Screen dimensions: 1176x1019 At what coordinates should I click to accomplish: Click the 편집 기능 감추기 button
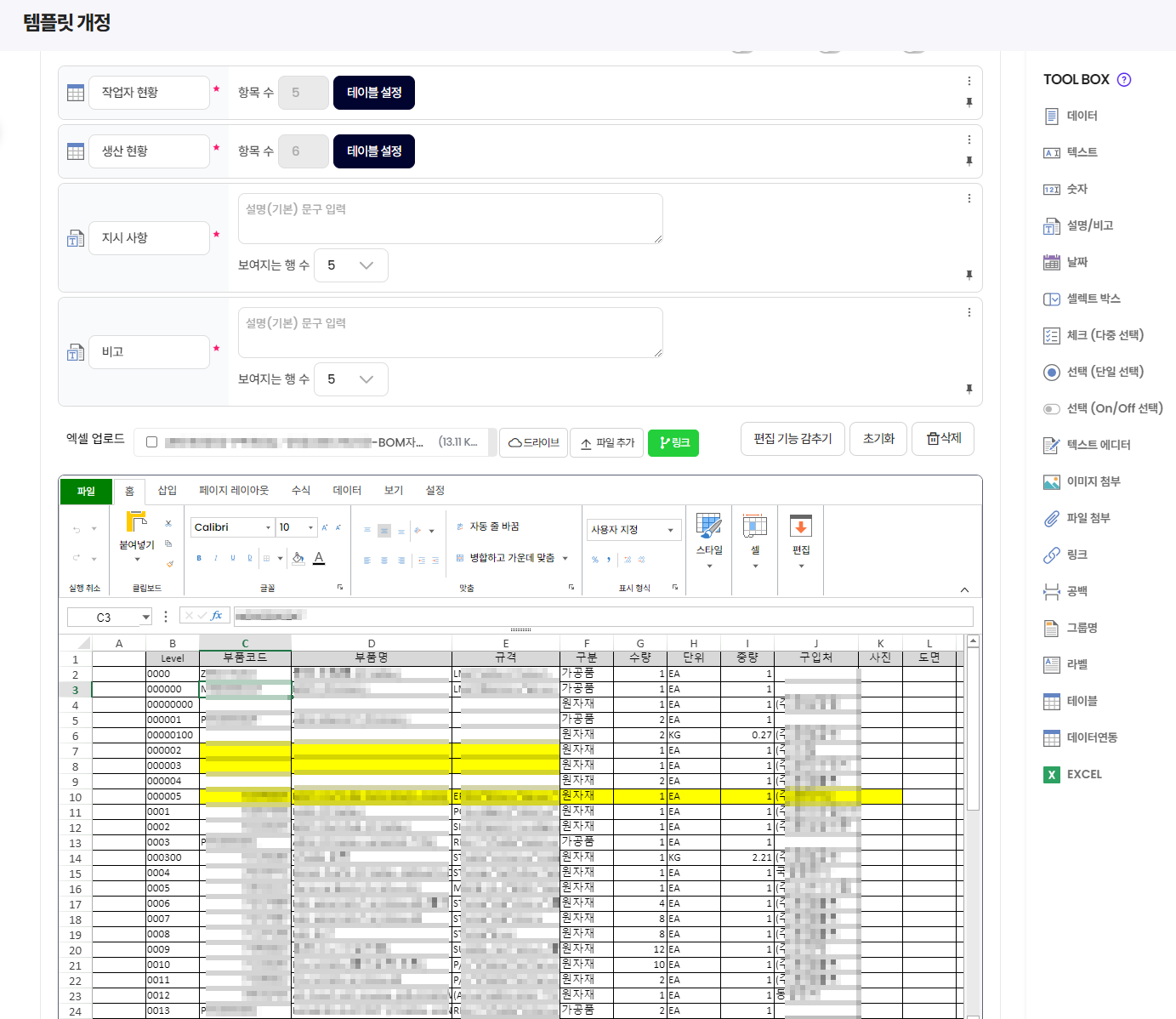click(x=793, y=439)
